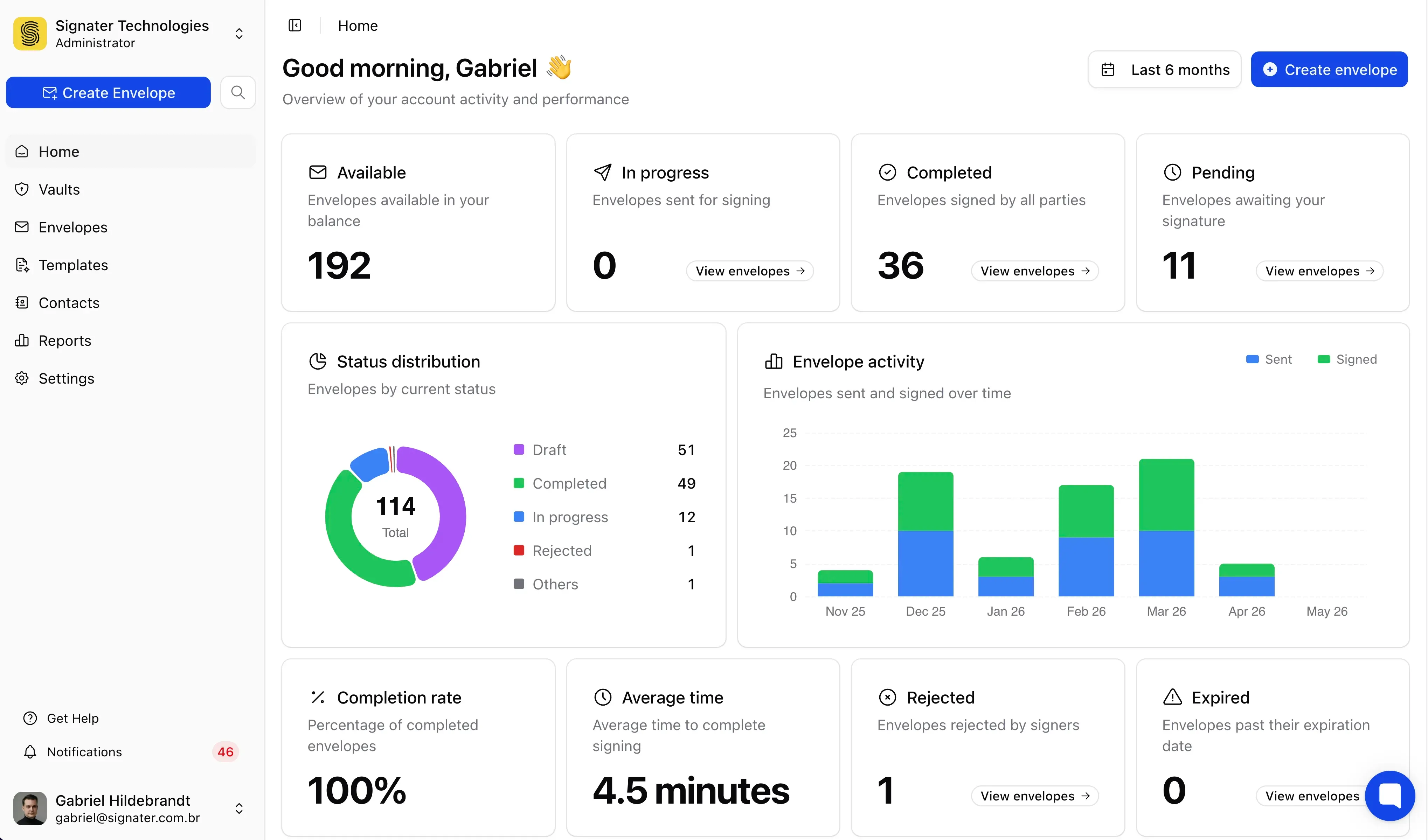The height and width of the screenshot is (840, 1428).
Task: Expand the organization switcher chevrons
Action: pos(239,33)
